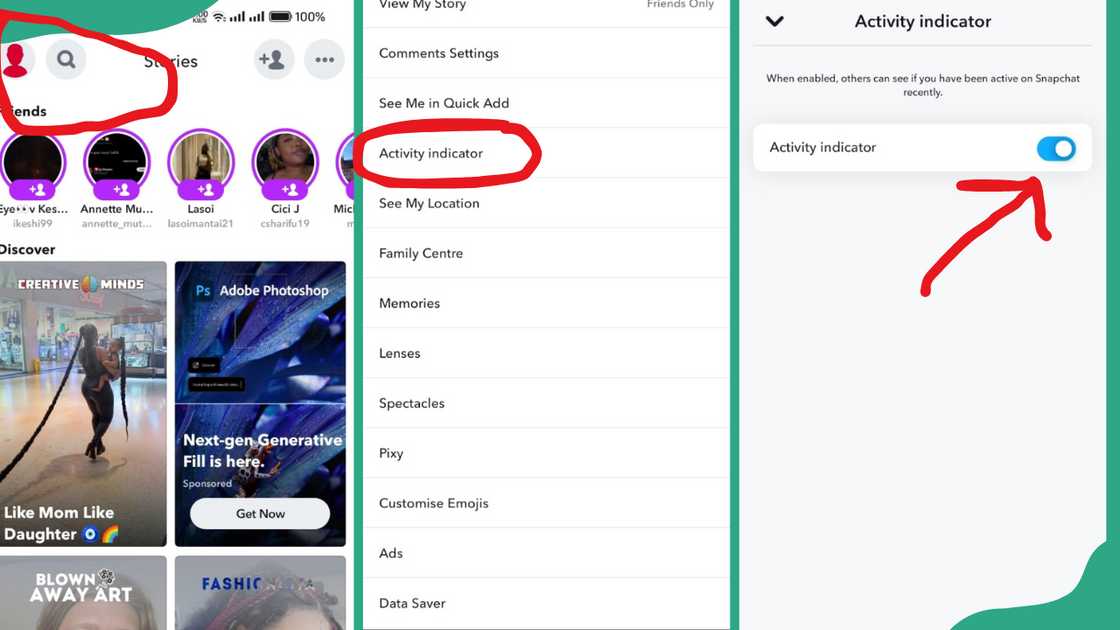Open the Add Friends icon

point(274,59)
